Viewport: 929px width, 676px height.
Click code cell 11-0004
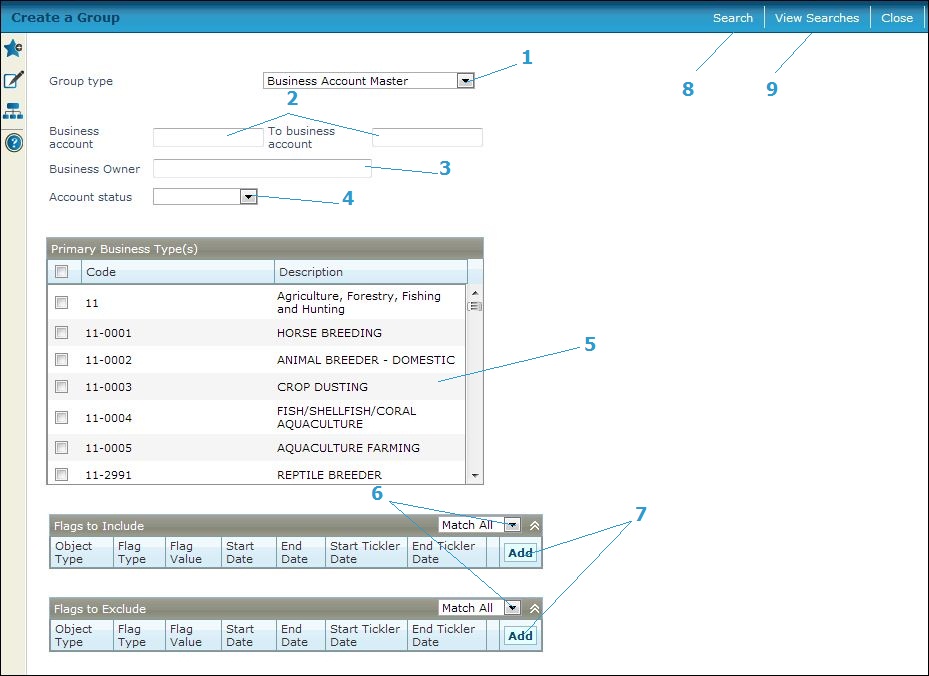[x=108, y=418]
